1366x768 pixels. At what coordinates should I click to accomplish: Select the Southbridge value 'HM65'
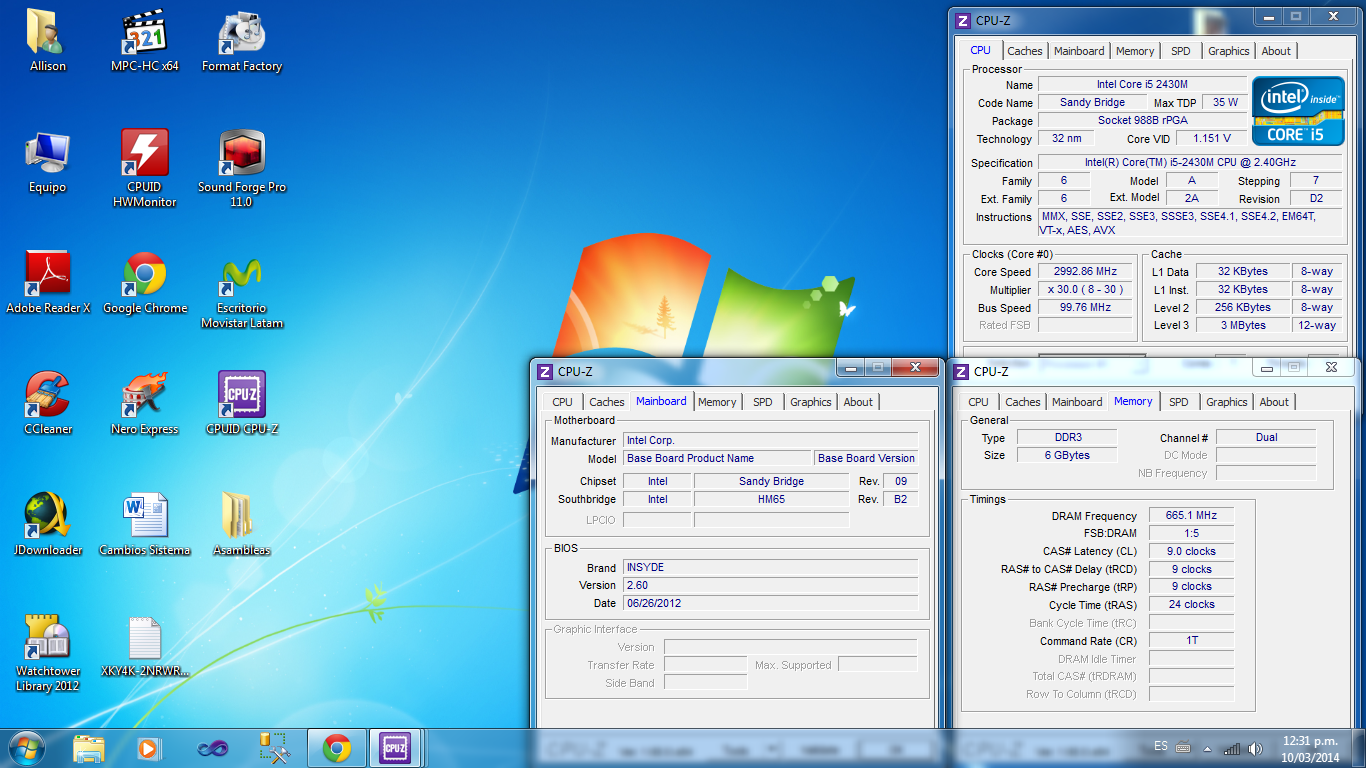771,499
